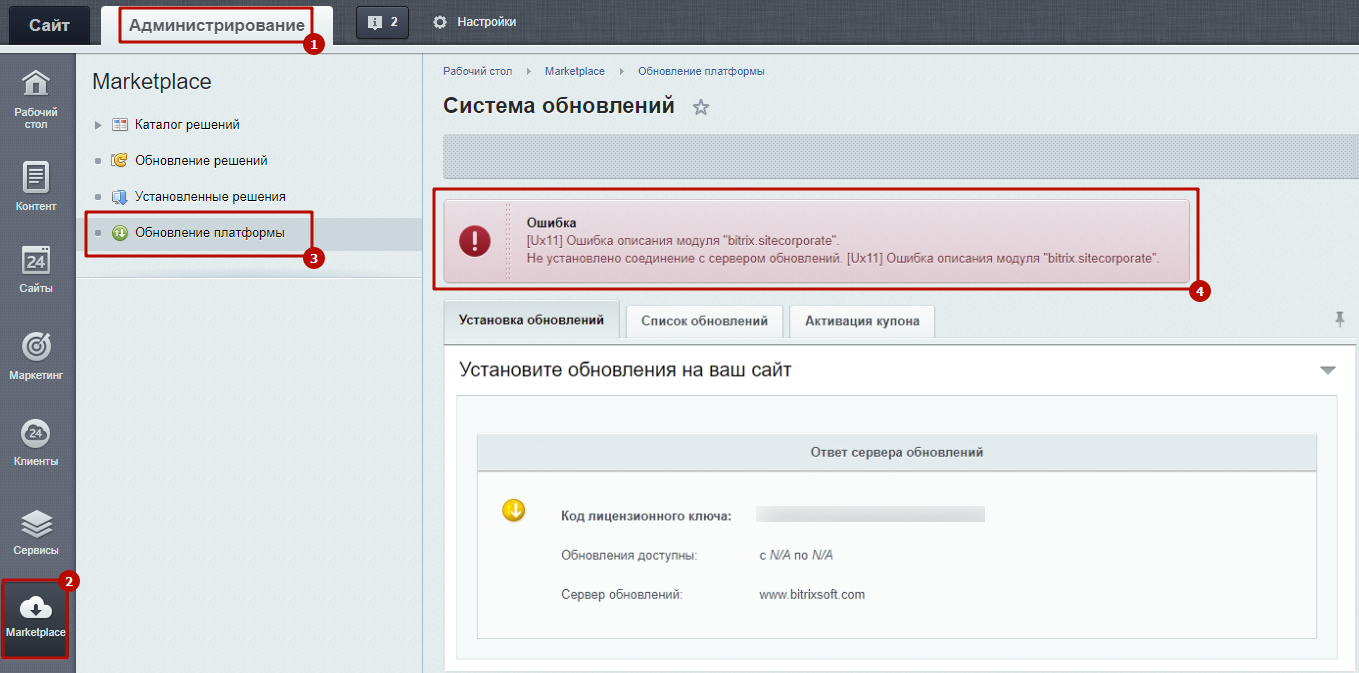This screenshot has height=673, width=1359.
Task: Switch to the Список обновлений tab
Action: coord(704,321)
